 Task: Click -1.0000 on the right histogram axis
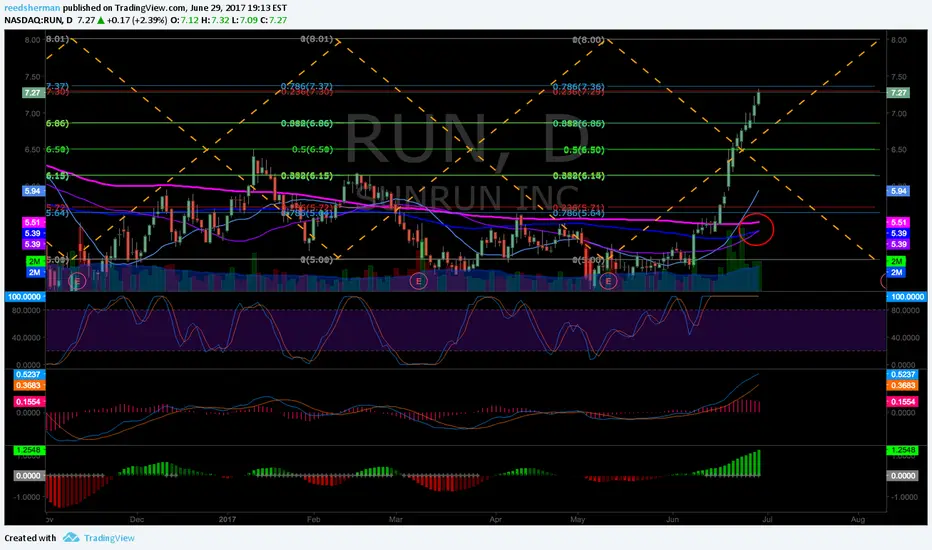[903, 497]
